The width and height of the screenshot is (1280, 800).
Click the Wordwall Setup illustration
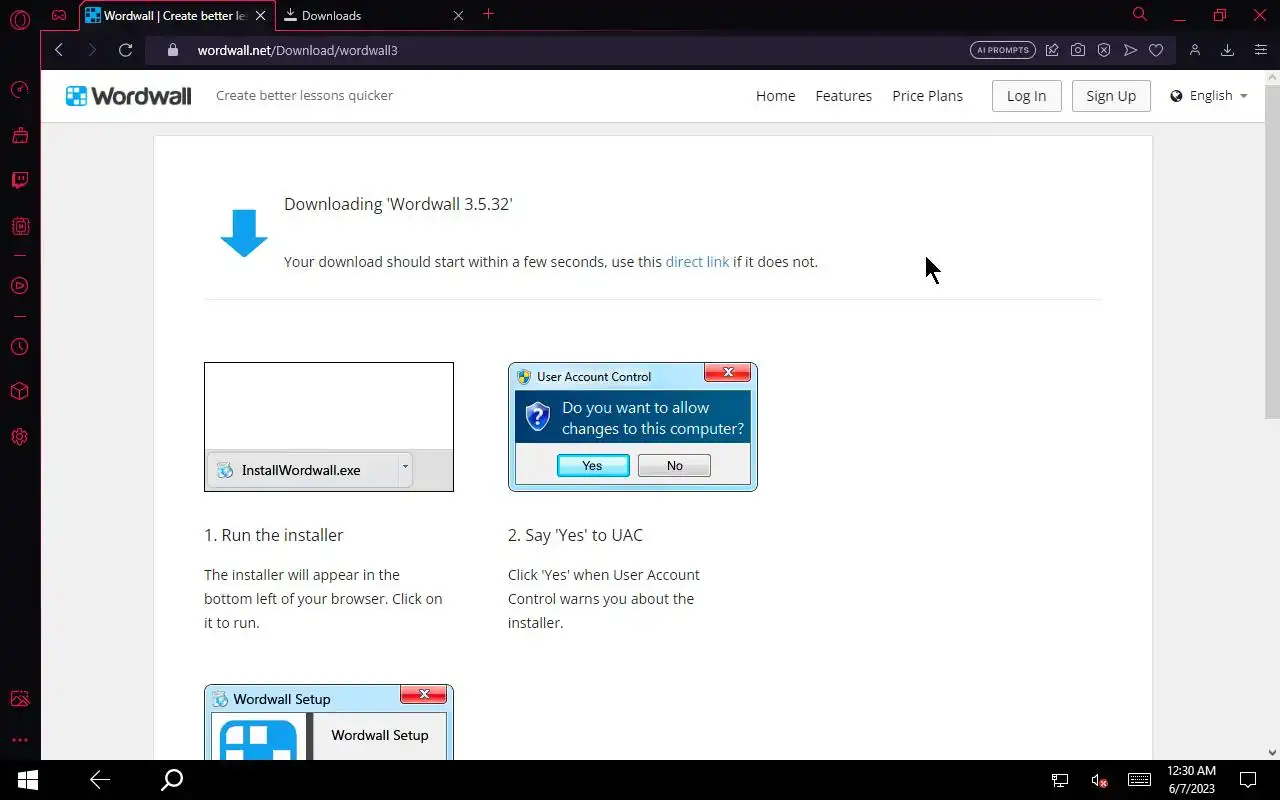pyautogui.click(x=329, y=722)
